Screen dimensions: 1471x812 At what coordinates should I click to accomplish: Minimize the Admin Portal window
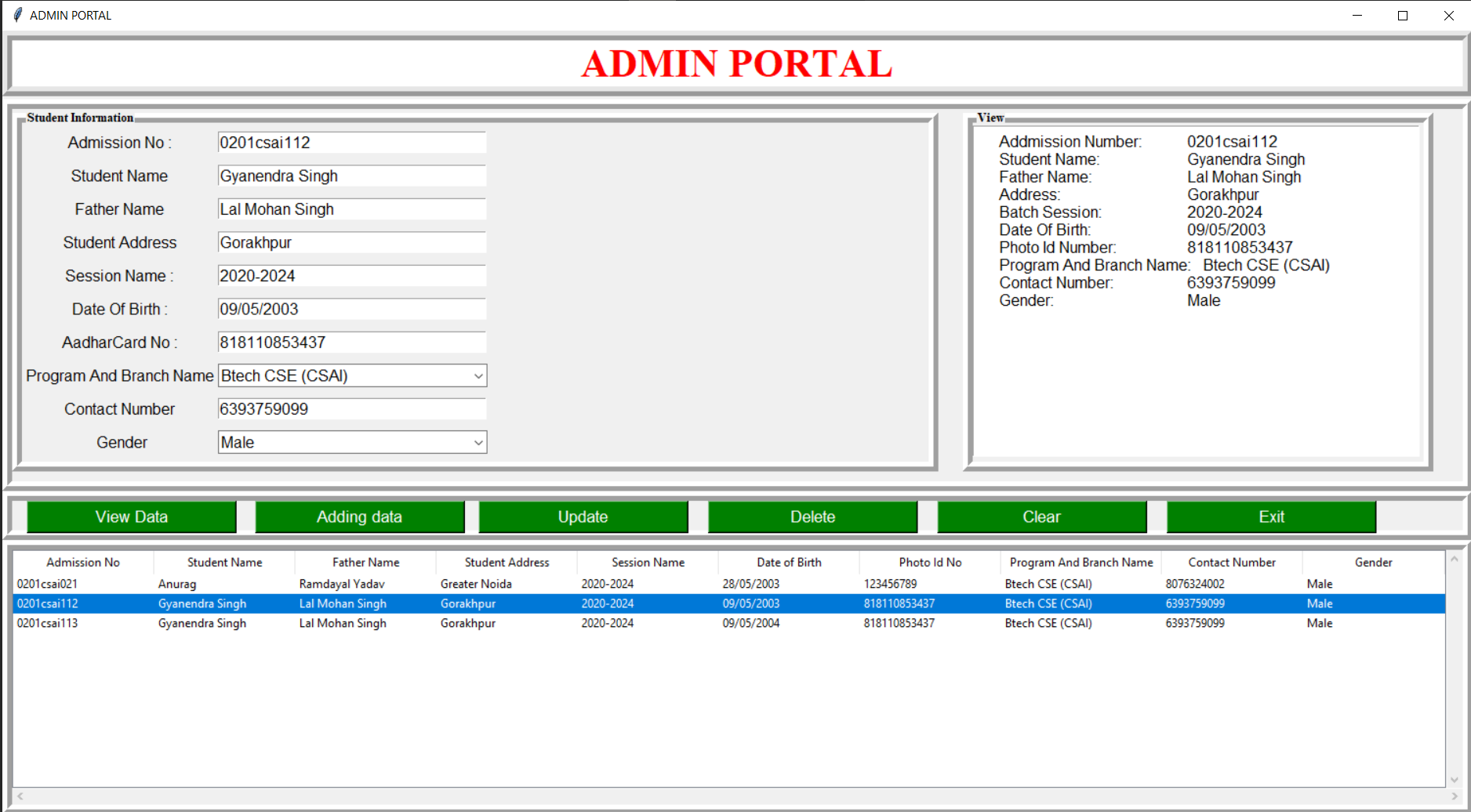(x=1357, y=15)
